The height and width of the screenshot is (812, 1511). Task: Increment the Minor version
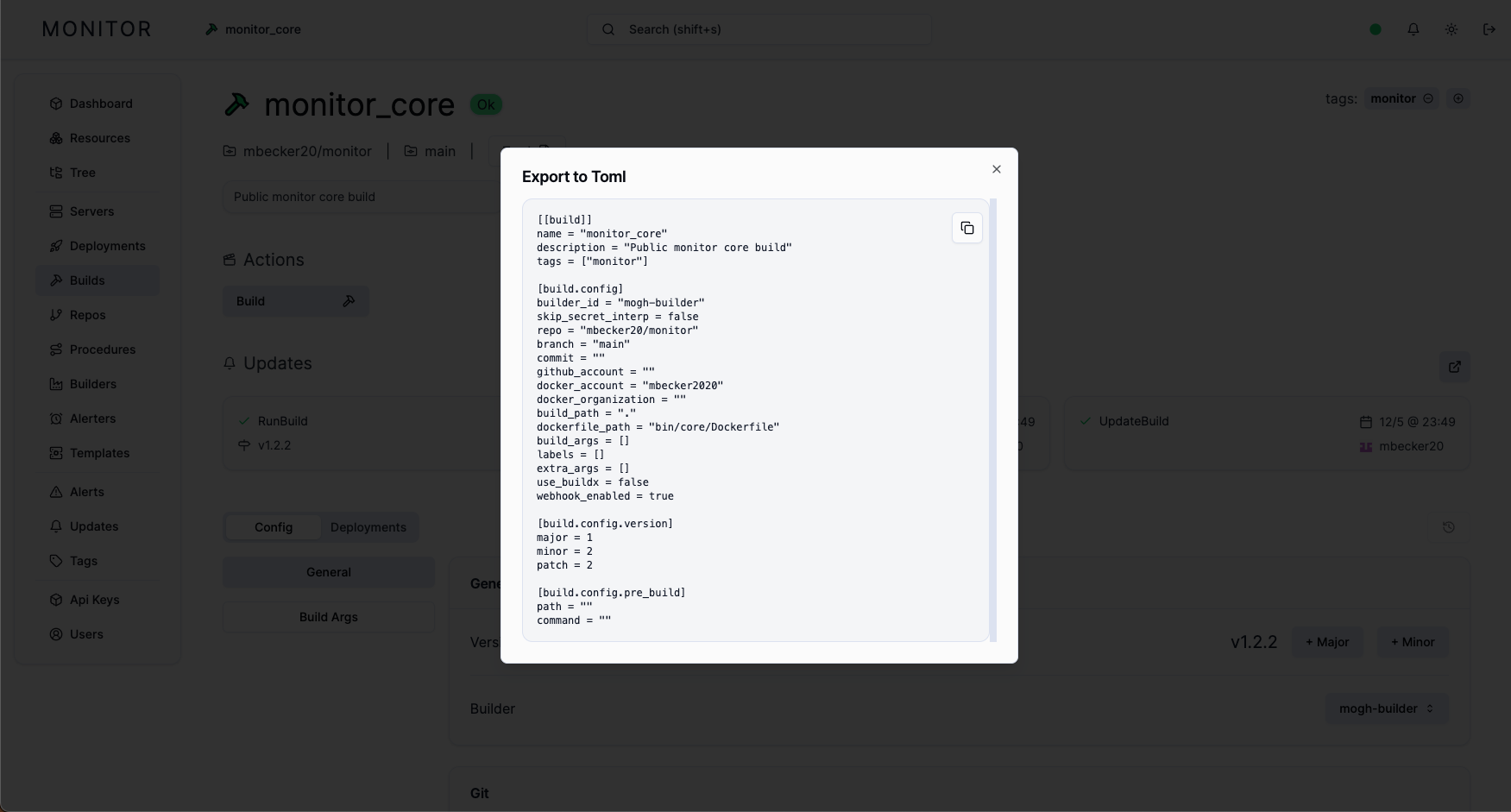[1413, 642]
